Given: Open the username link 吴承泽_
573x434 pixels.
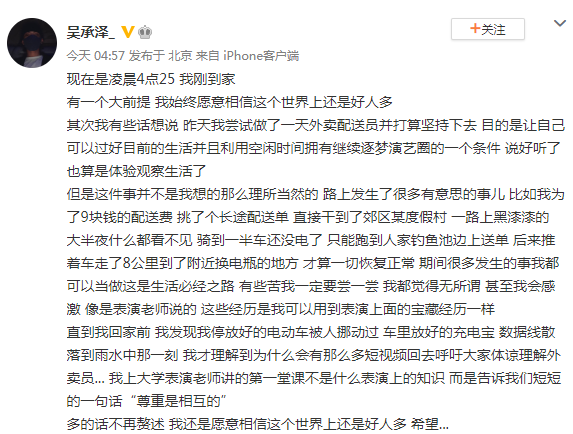Looking at the screenshot, I should point(91,32).
